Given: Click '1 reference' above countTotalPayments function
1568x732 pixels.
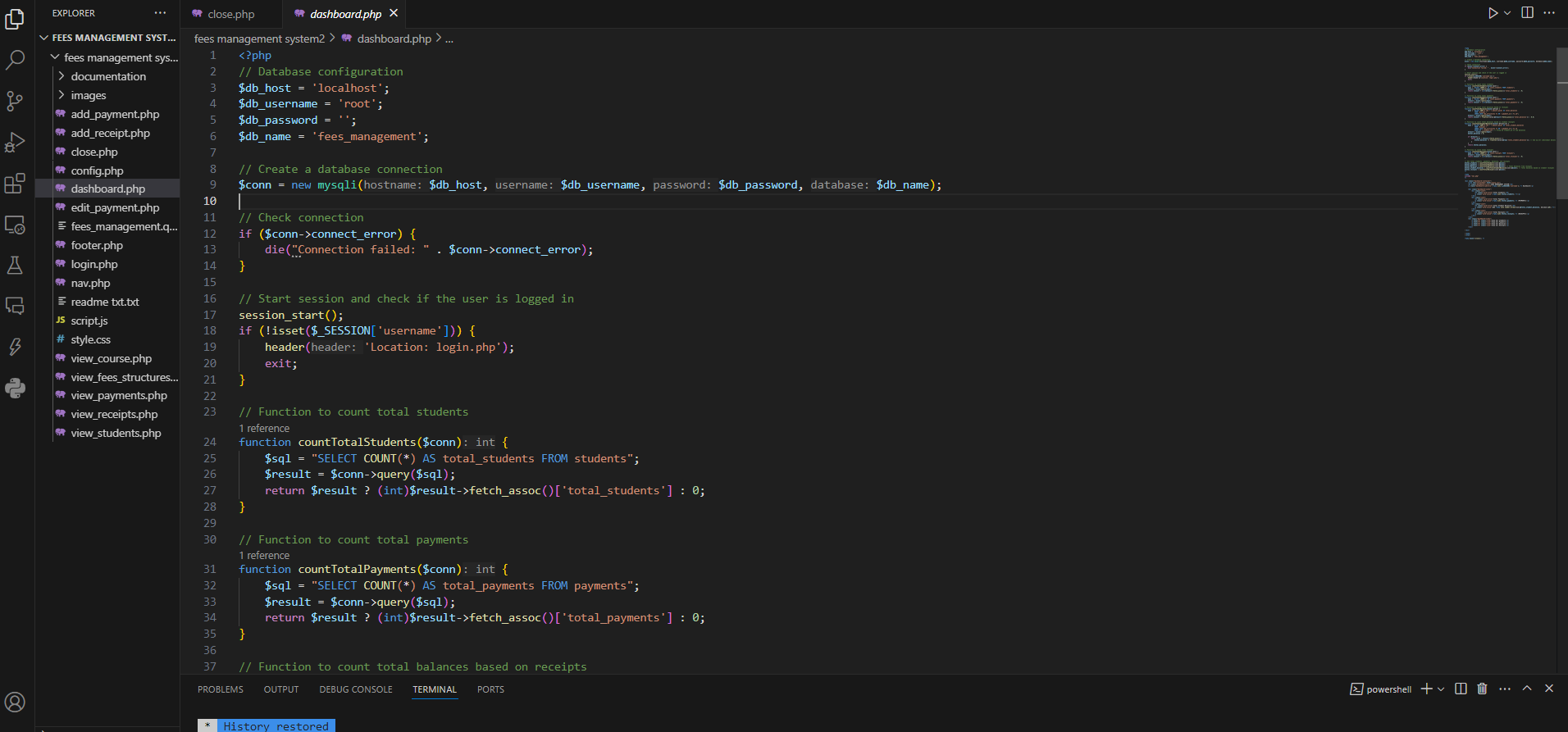Looking at the screenshot, I should click(264, 555).
